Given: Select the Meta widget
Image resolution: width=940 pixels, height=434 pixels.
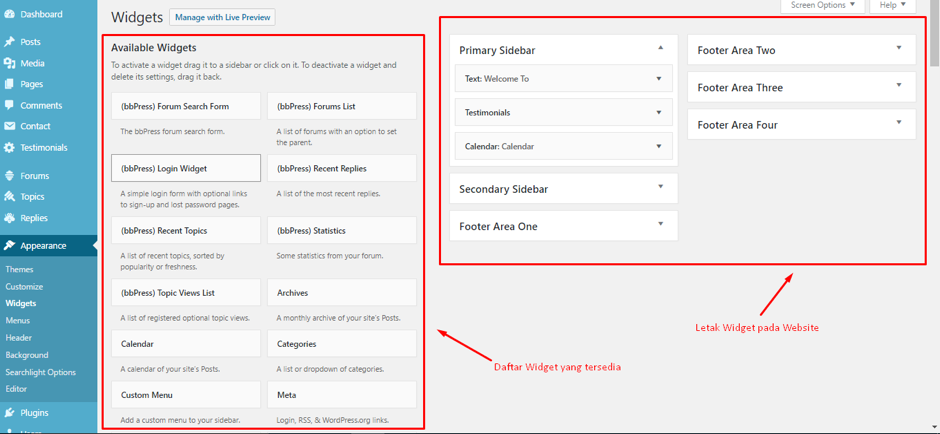Looking at the screenshot, I should [x=342, y=395].
